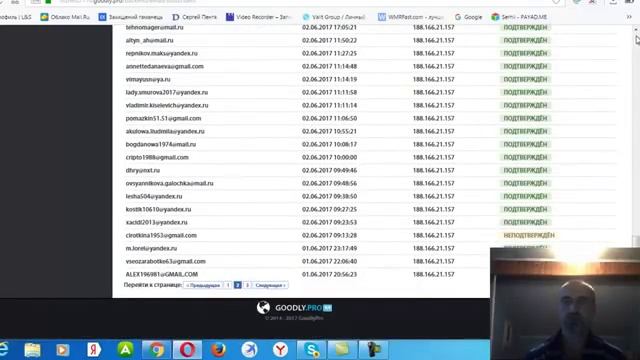Image resolution: width=640 pixels, height=360 pixels.
Task: Select email vseozarabotke63@gmail.com
Action: (165, 261)
